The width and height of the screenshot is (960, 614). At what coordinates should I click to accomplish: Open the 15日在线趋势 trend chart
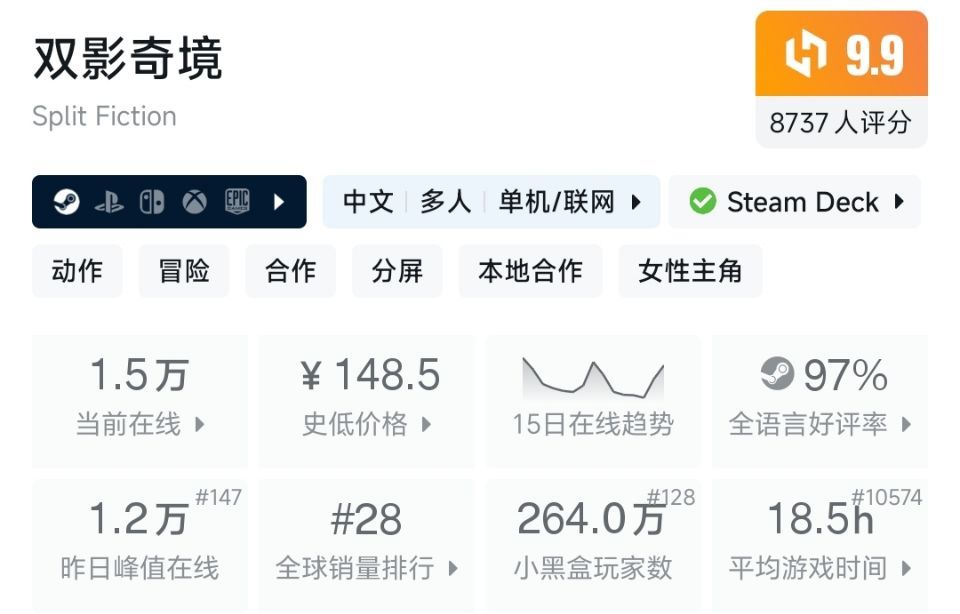tap(593, 400)
